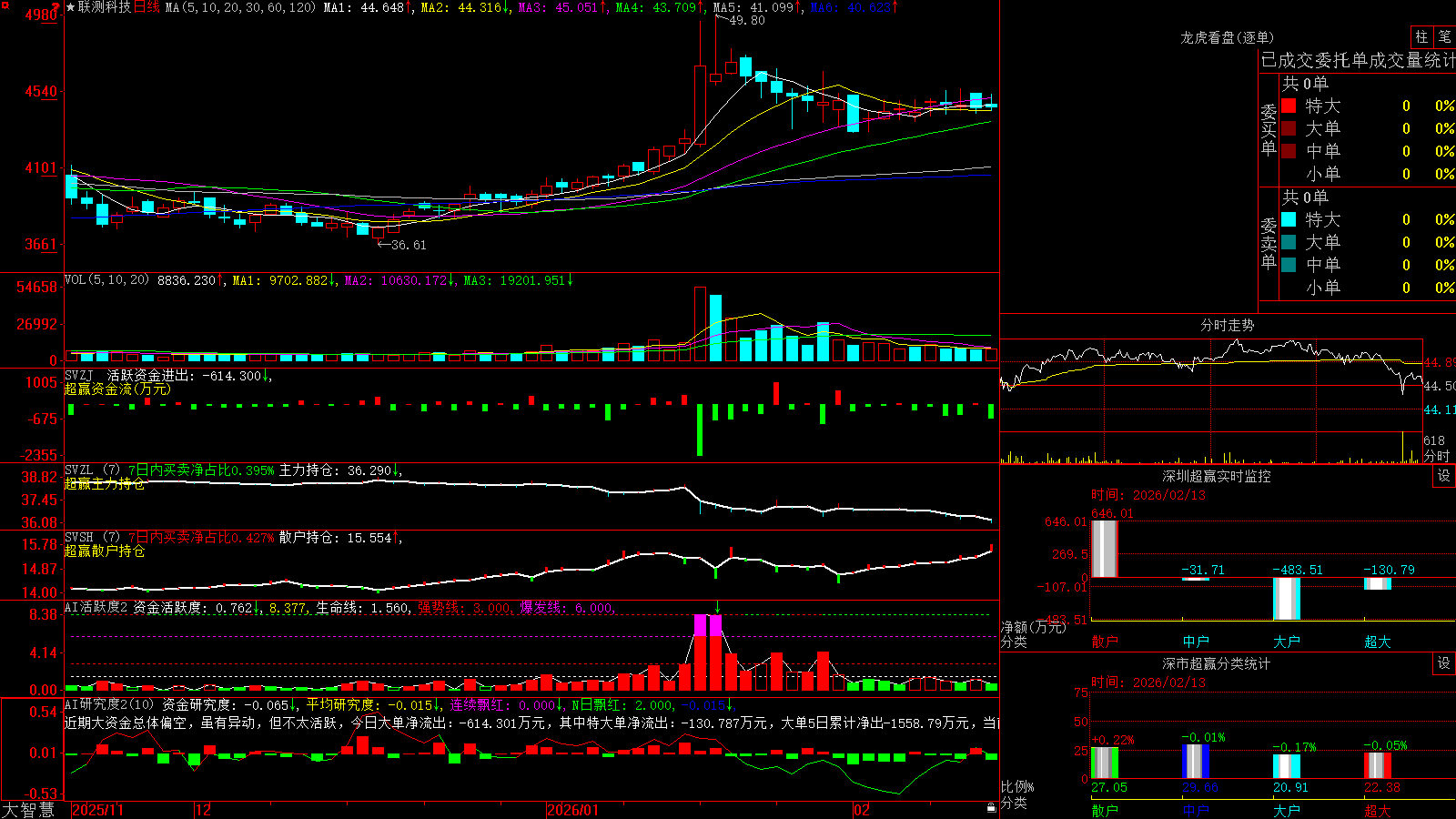Click the 超赢主力持仓 label

tap(105, 483)
